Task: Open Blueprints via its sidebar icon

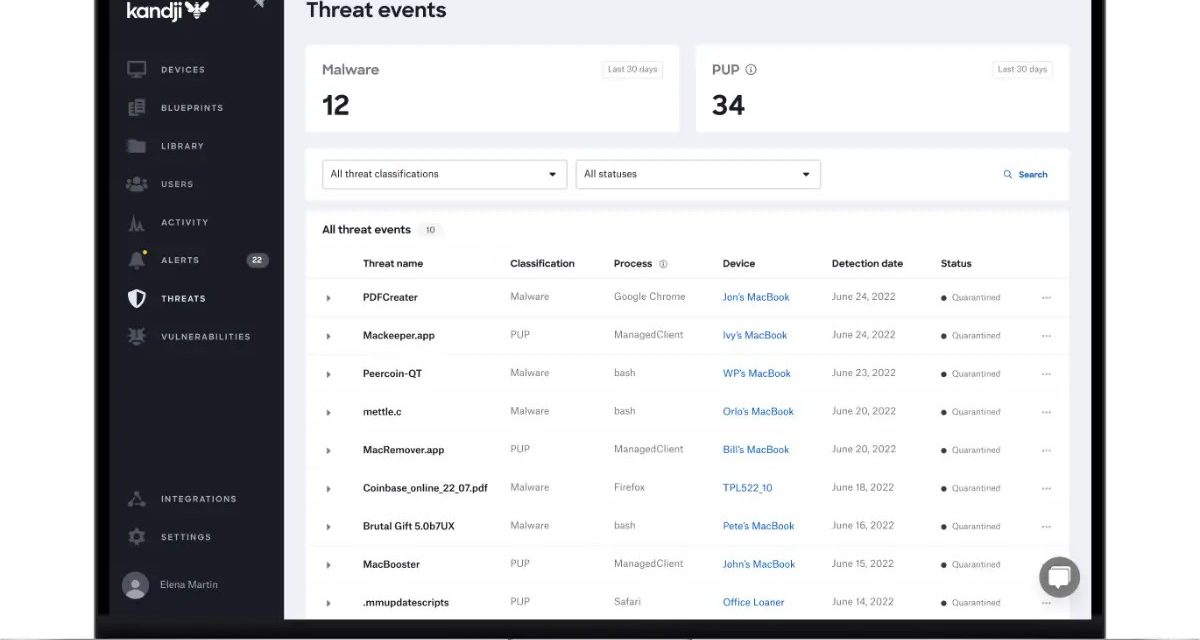Action: (137, 108)
